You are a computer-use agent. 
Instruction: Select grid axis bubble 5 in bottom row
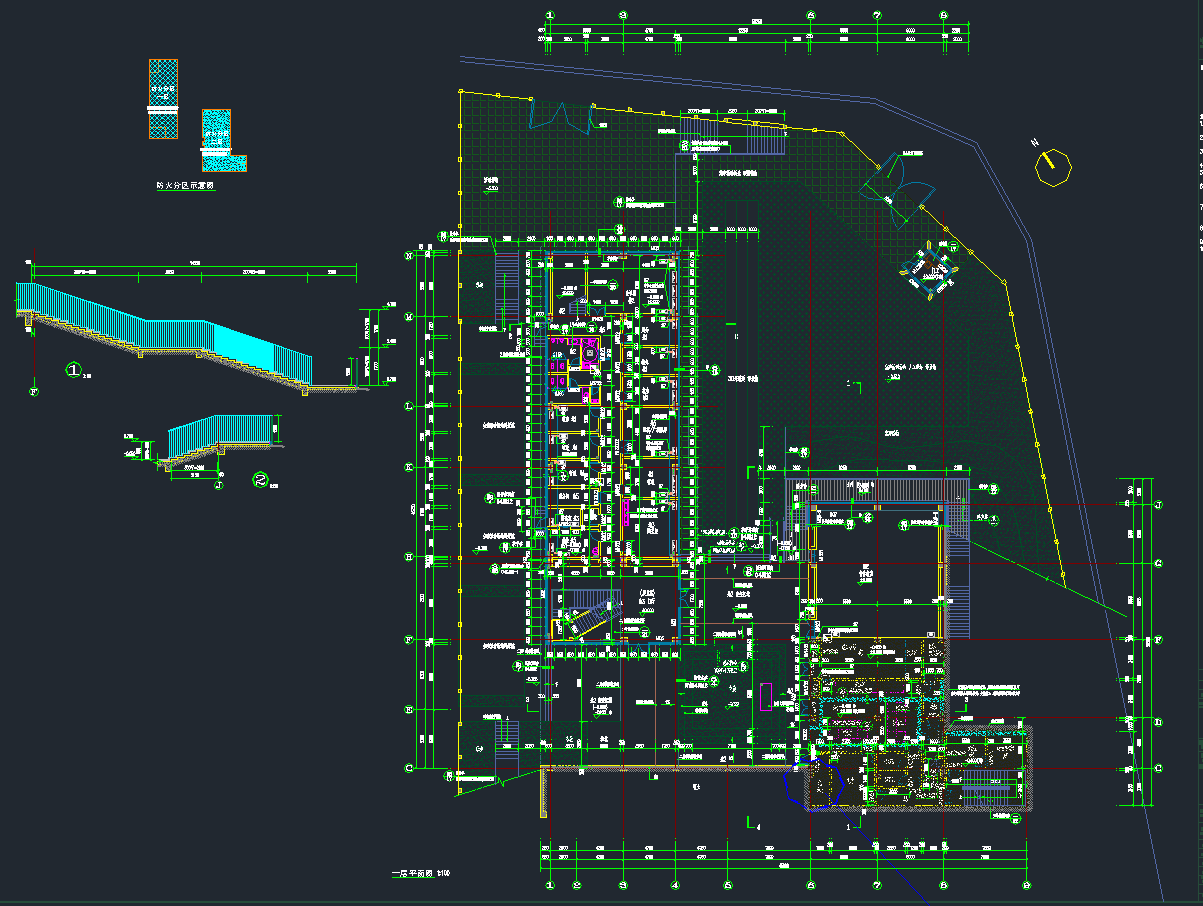728,885
